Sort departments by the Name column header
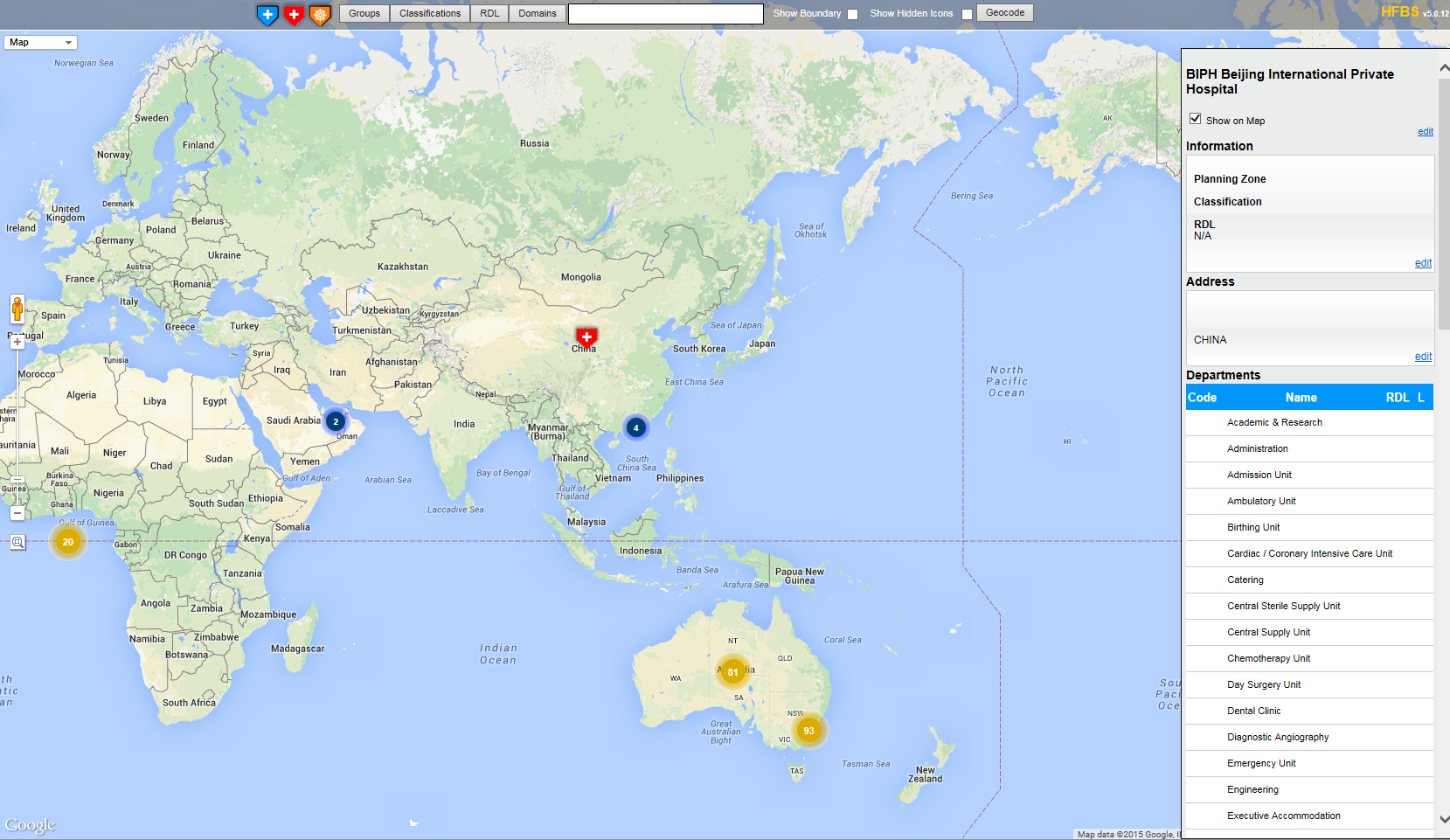 [x=1301, y=398]
